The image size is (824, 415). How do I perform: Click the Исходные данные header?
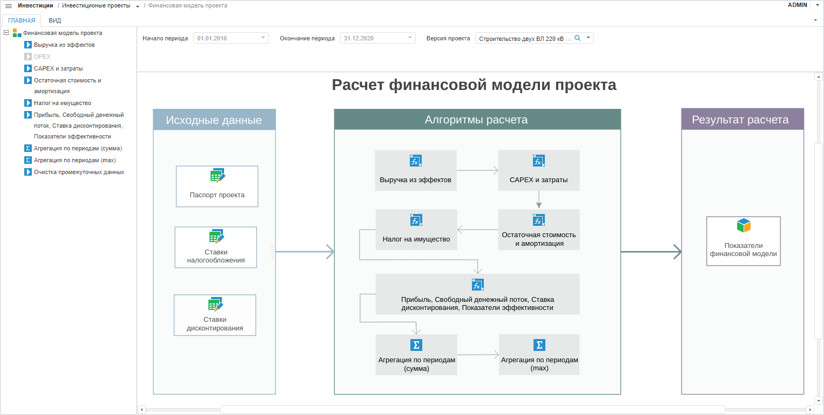[x=214, y=120]
